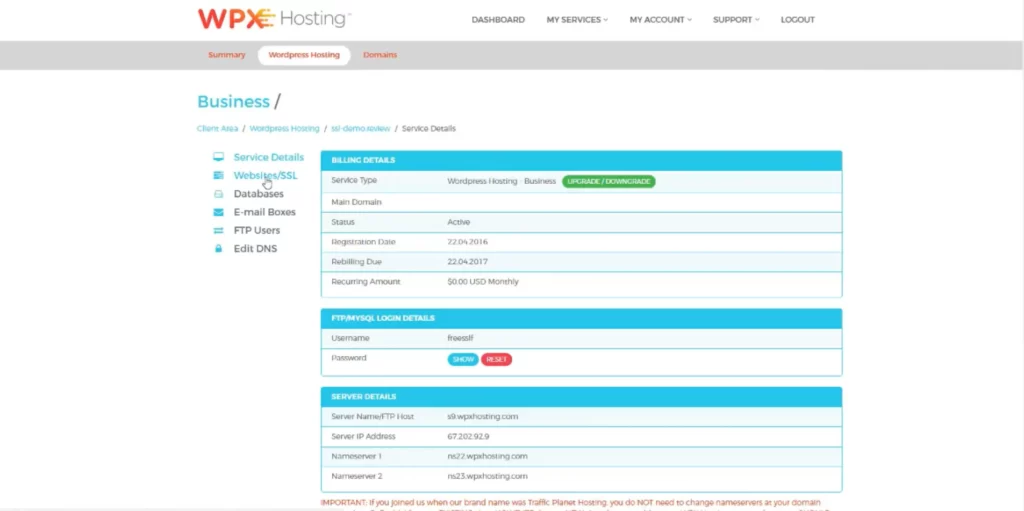The height and width of the screenshot is (511, 1024).
Task: Click the transfer arrows icon beside FTP Users
Action: pos(218,230)
